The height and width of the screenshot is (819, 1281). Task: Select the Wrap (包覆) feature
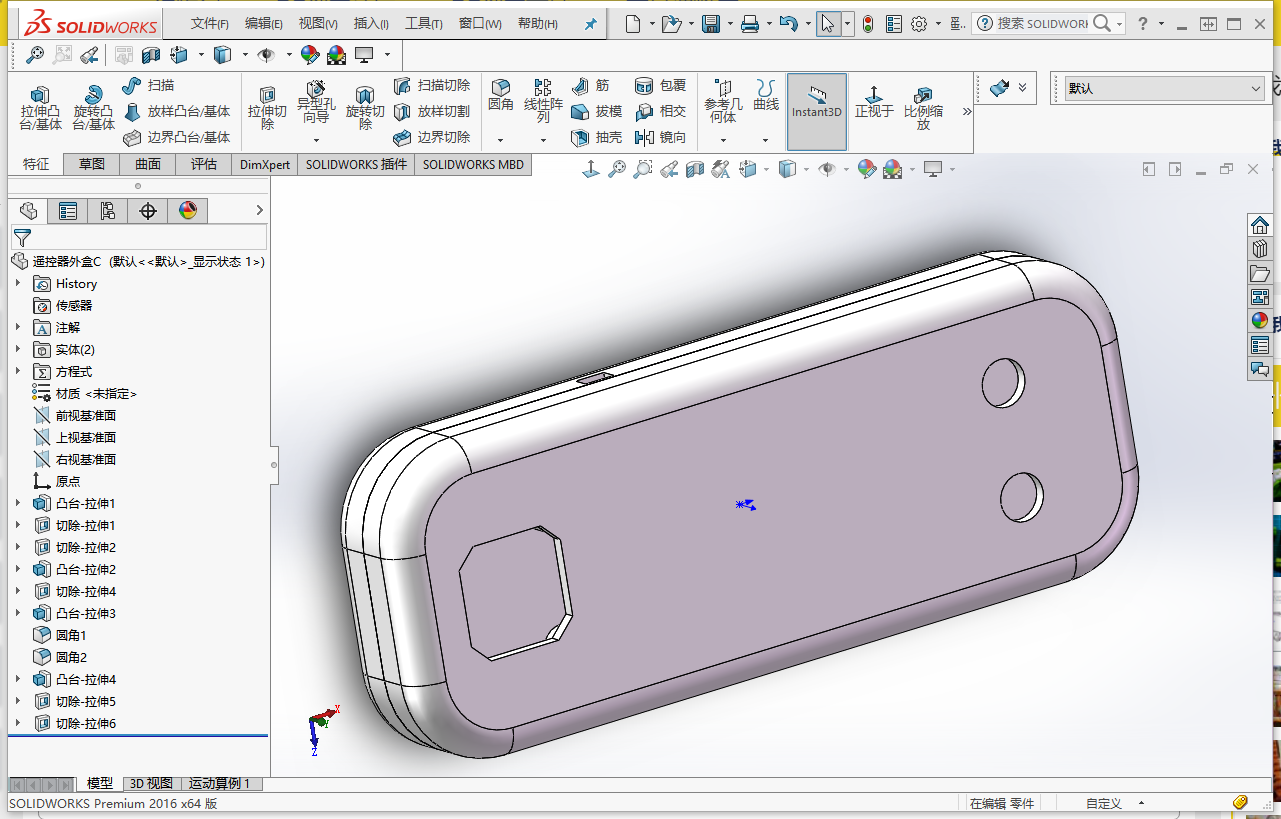[x=661, y=86]
